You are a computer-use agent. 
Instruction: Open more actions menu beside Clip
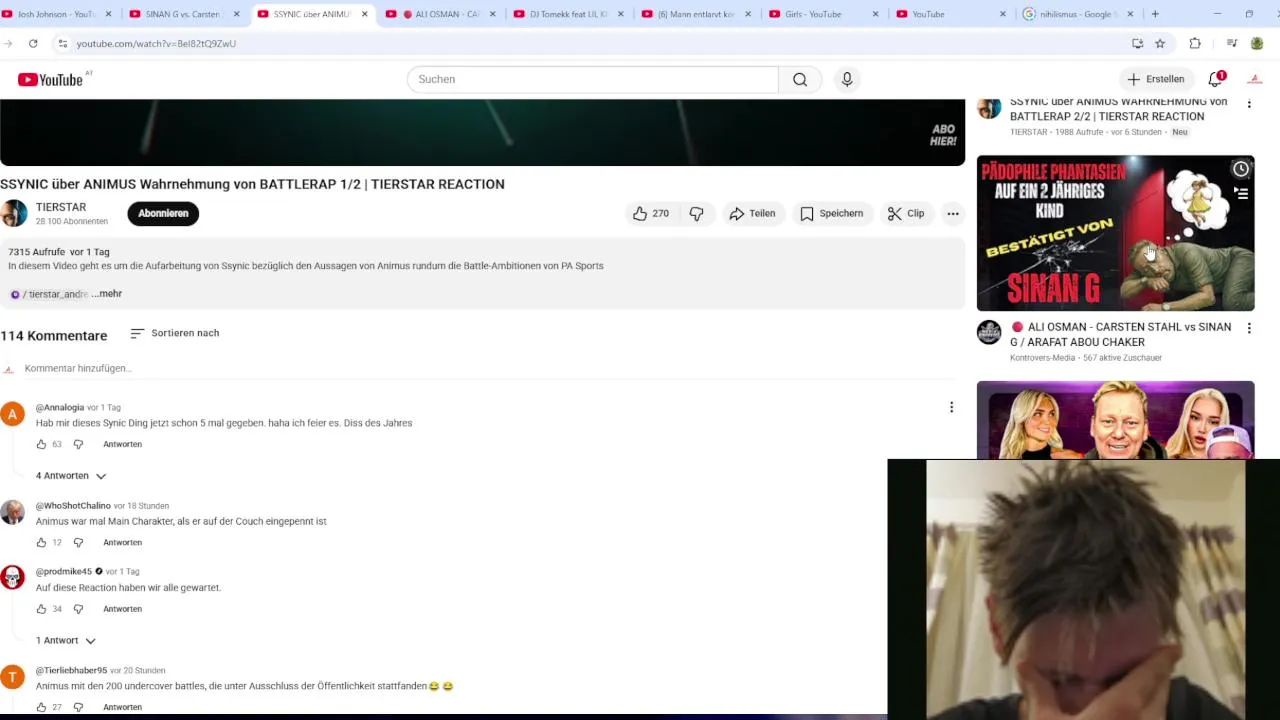pos(953,213)
